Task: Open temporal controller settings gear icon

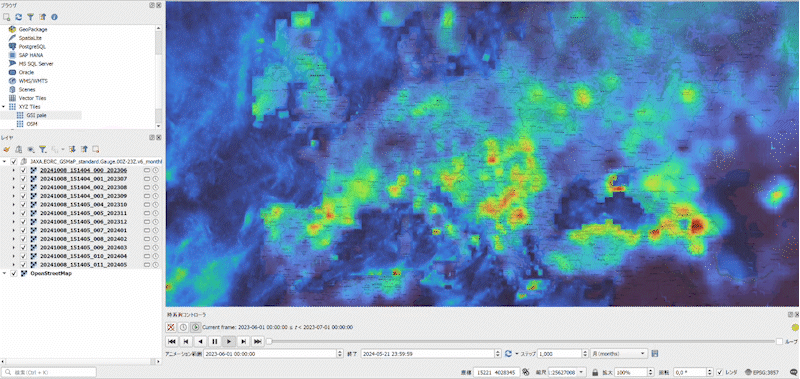Action: pos(794,327)
